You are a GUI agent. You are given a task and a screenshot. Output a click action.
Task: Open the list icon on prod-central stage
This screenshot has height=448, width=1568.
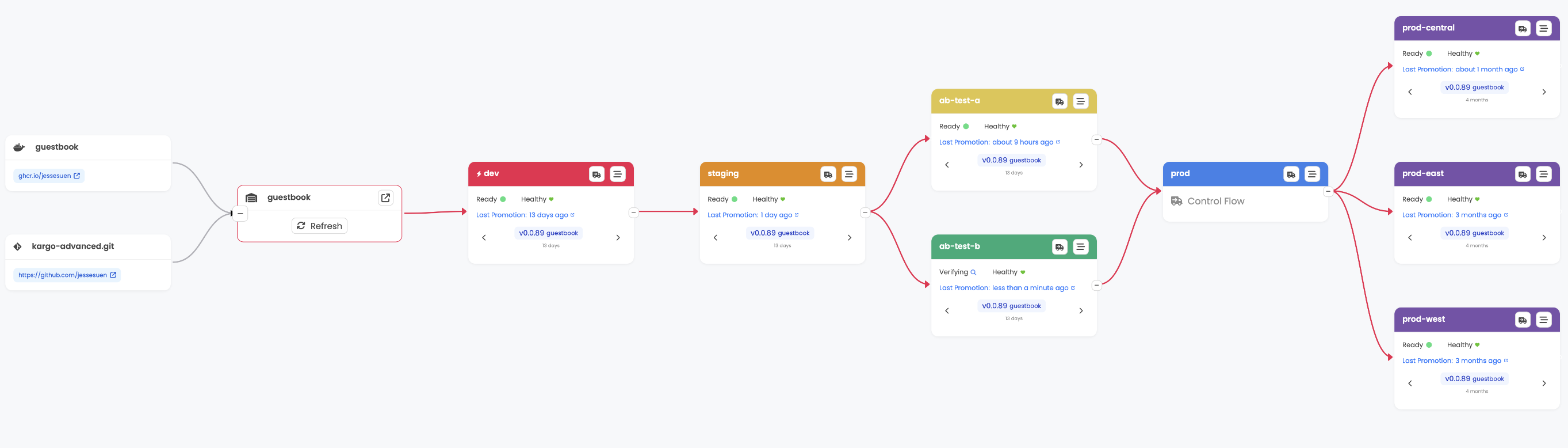pos(1543,29)
